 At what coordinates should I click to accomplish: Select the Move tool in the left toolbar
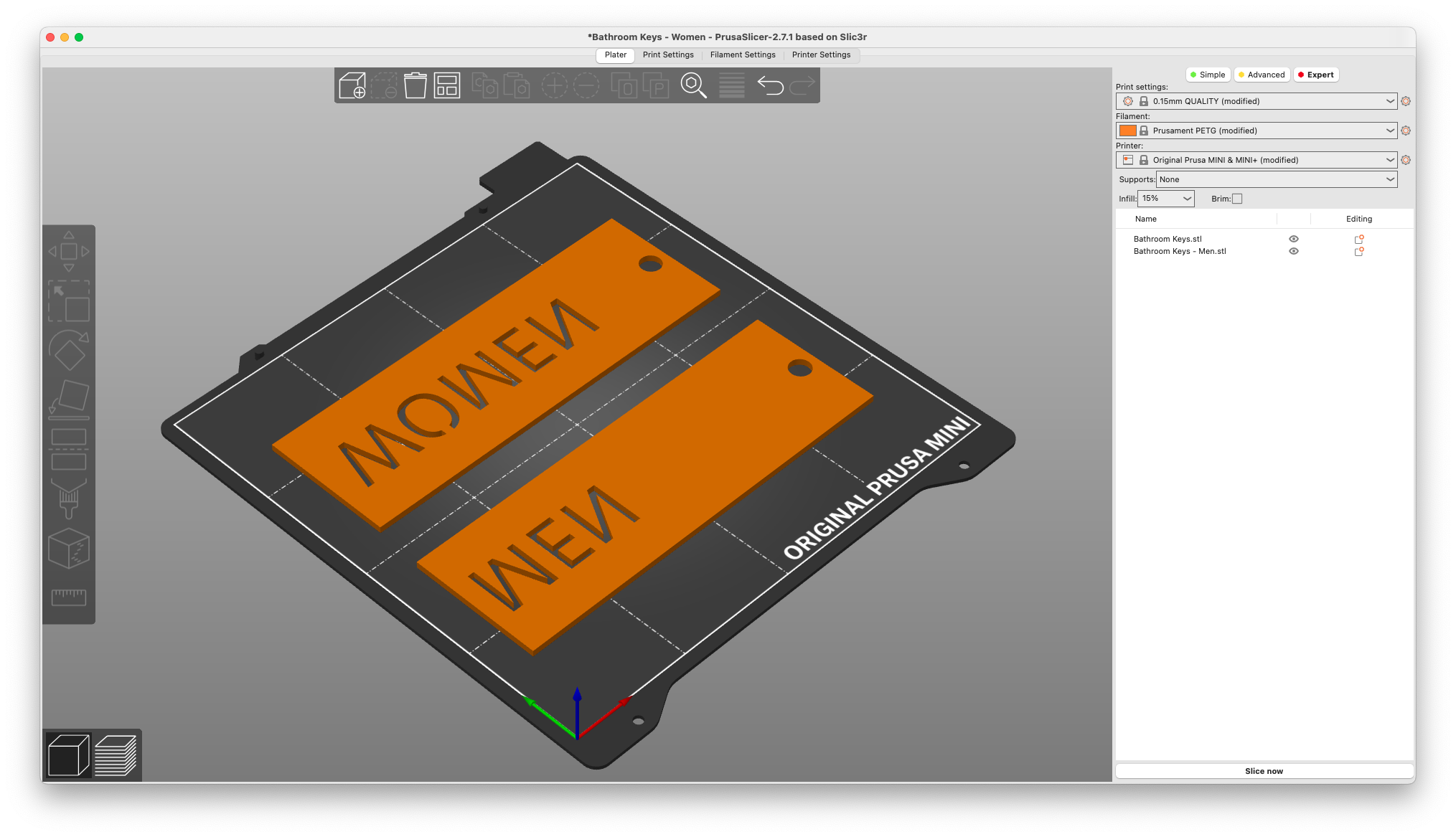point(69,252)
